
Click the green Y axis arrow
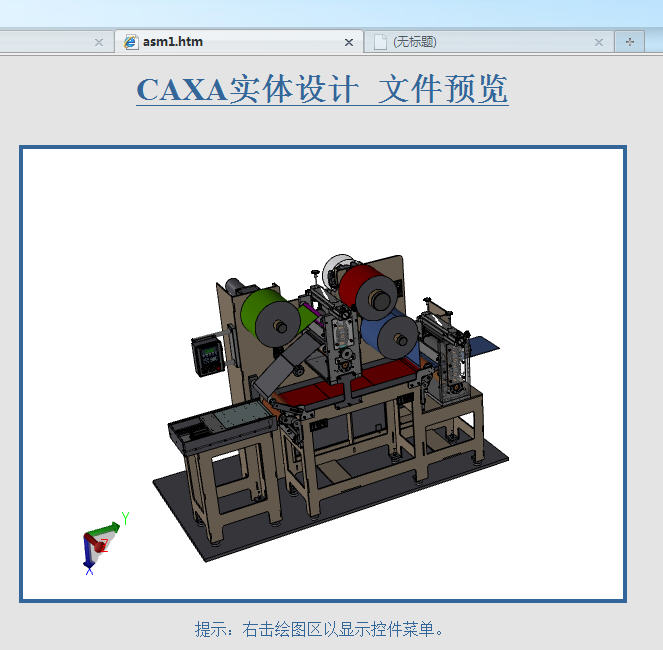pyautogui.click(x=104, y=529)
